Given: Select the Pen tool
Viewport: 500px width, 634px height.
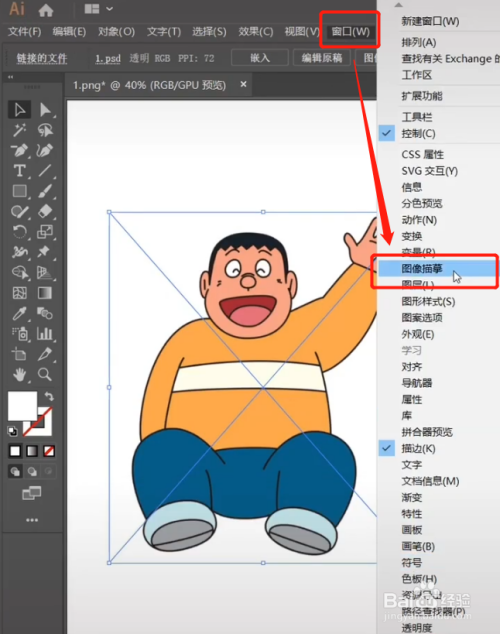Looking at the screenshot, I should [19, 150].
